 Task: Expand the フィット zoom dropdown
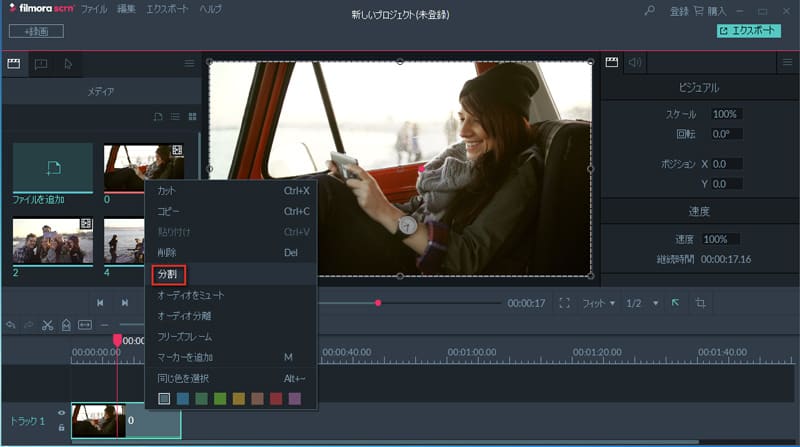(599, 302)
